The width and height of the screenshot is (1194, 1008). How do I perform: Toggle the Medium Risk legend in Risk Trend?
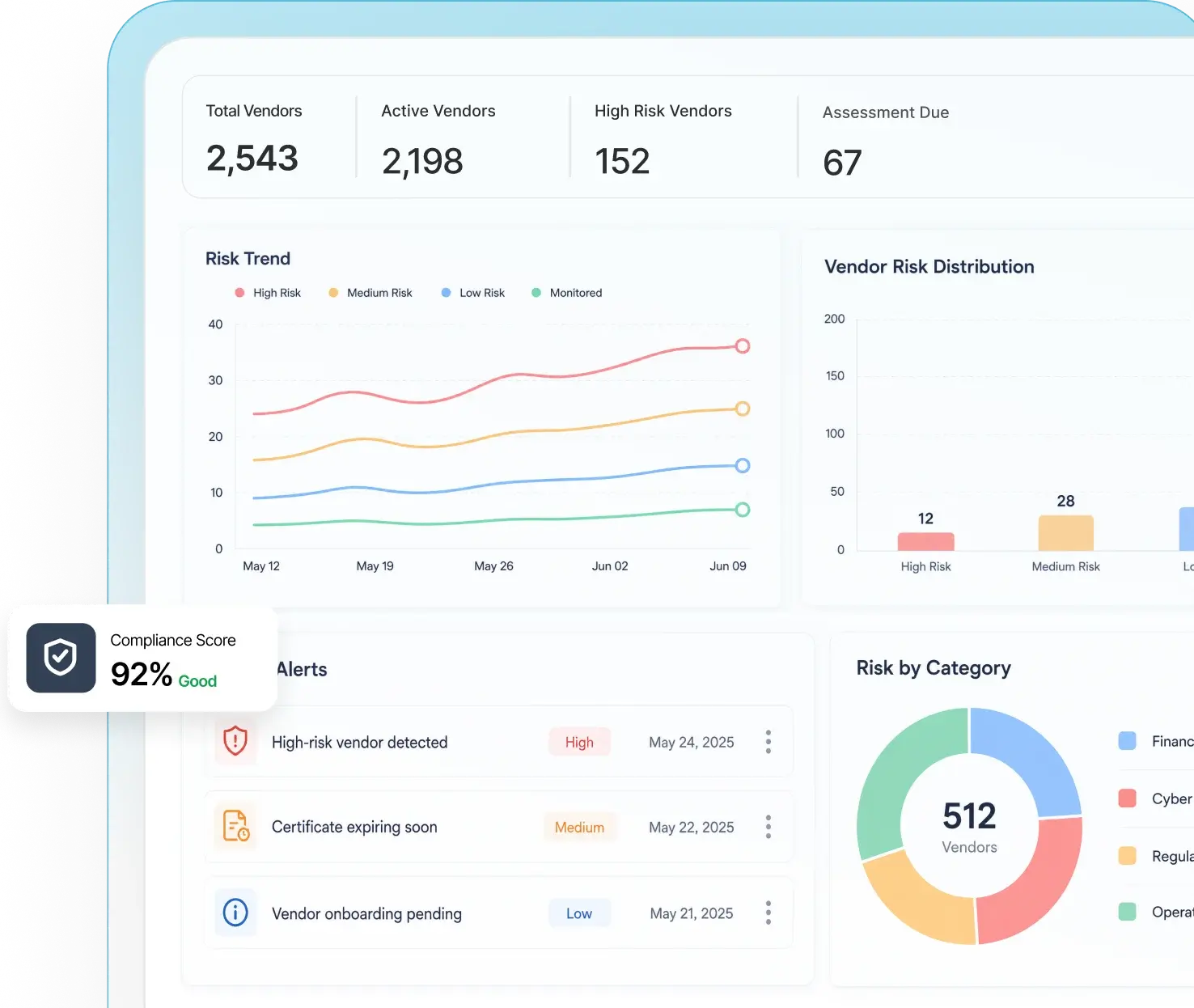(370, 293)
